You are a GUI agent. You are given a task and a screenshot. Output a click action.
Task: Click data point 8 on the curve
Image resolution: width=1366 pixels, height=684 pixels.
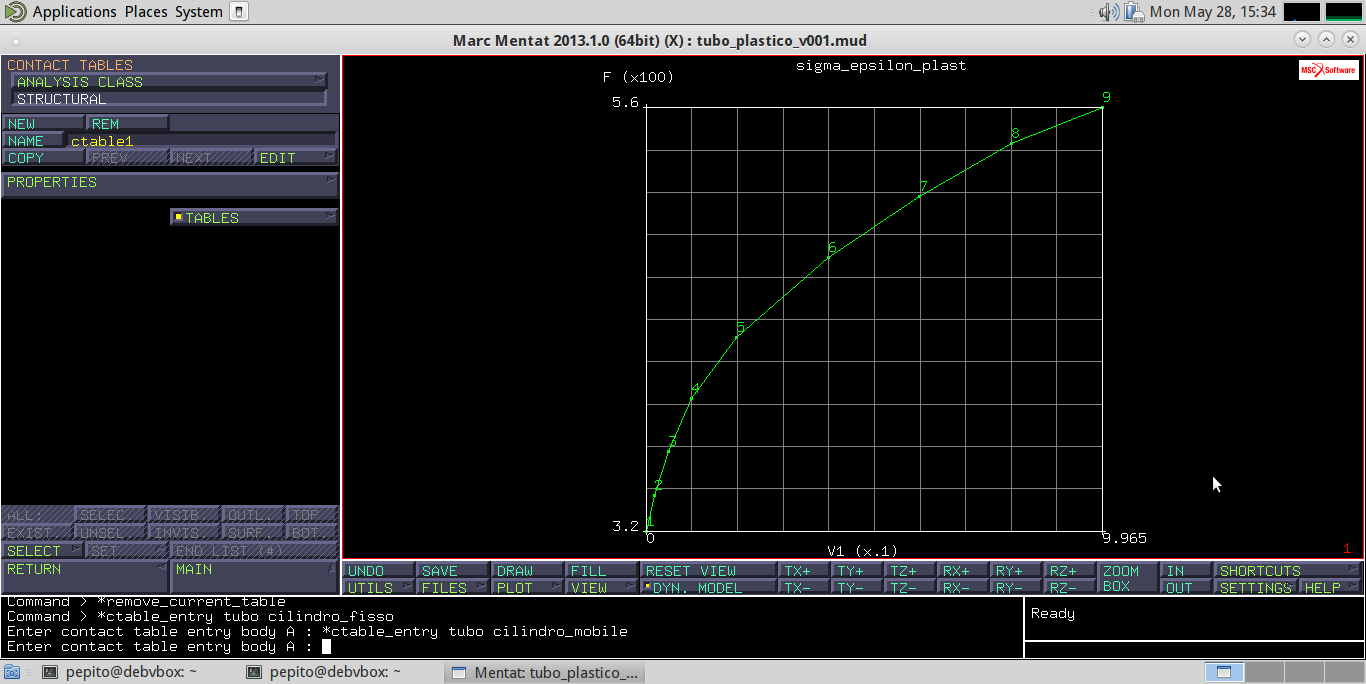(1012, 143)
